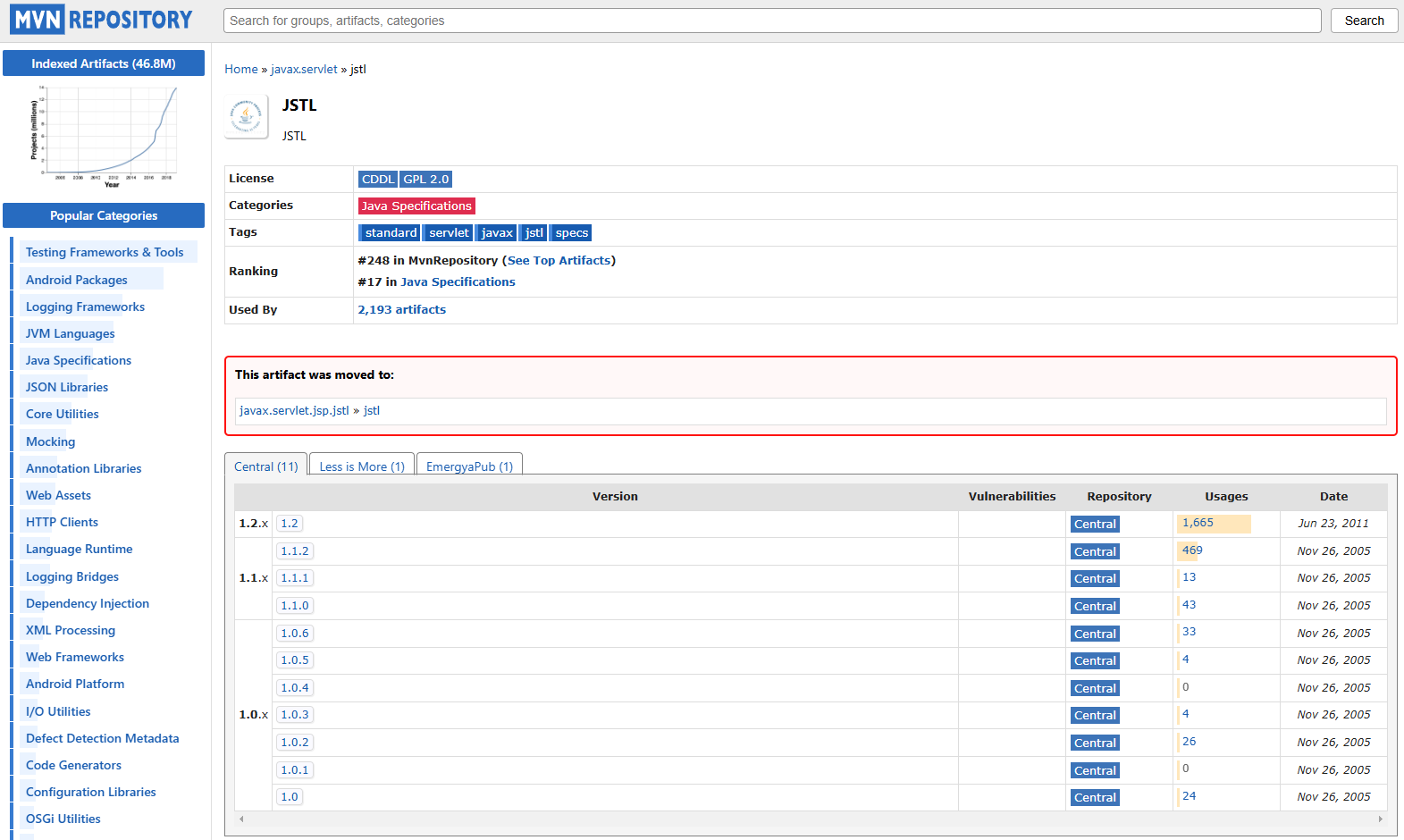Screen dimensions: 1404x840
Task: Open version 1.1.0
Action: (295, 606)
